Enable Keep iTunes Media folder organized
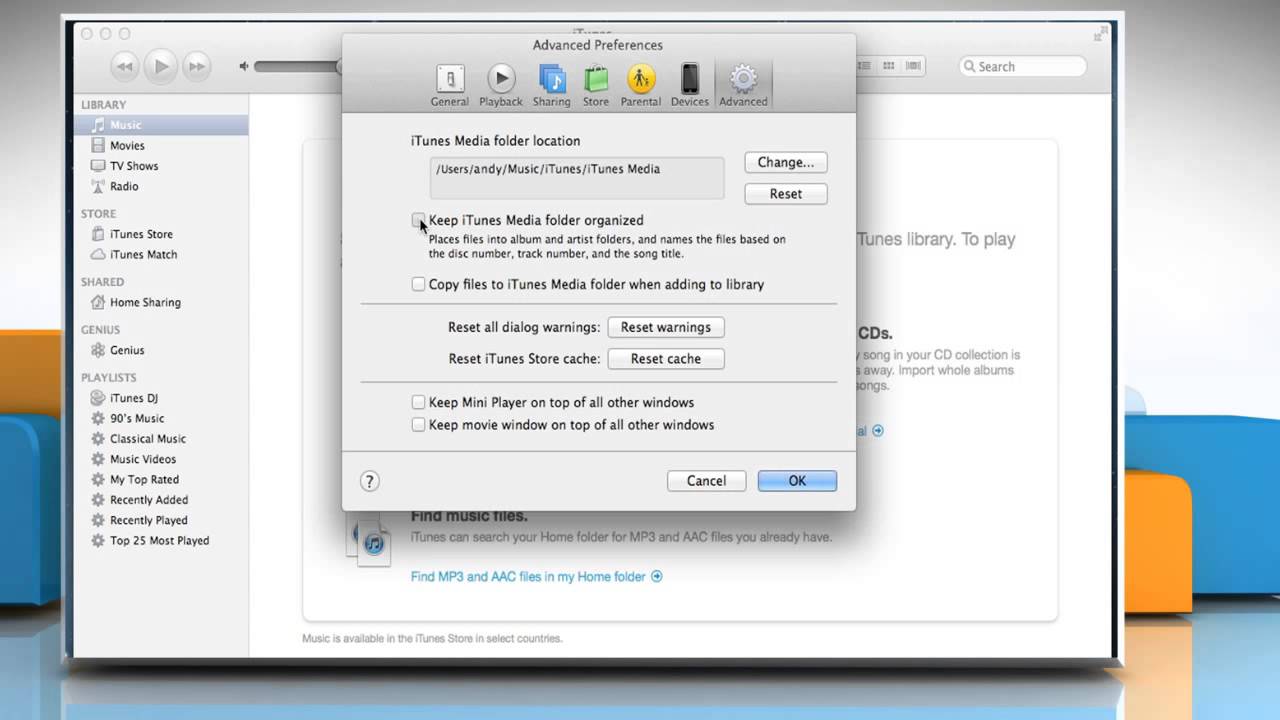Image resolution: width=1280 pixels, height=720 pixels. [418, 220]
